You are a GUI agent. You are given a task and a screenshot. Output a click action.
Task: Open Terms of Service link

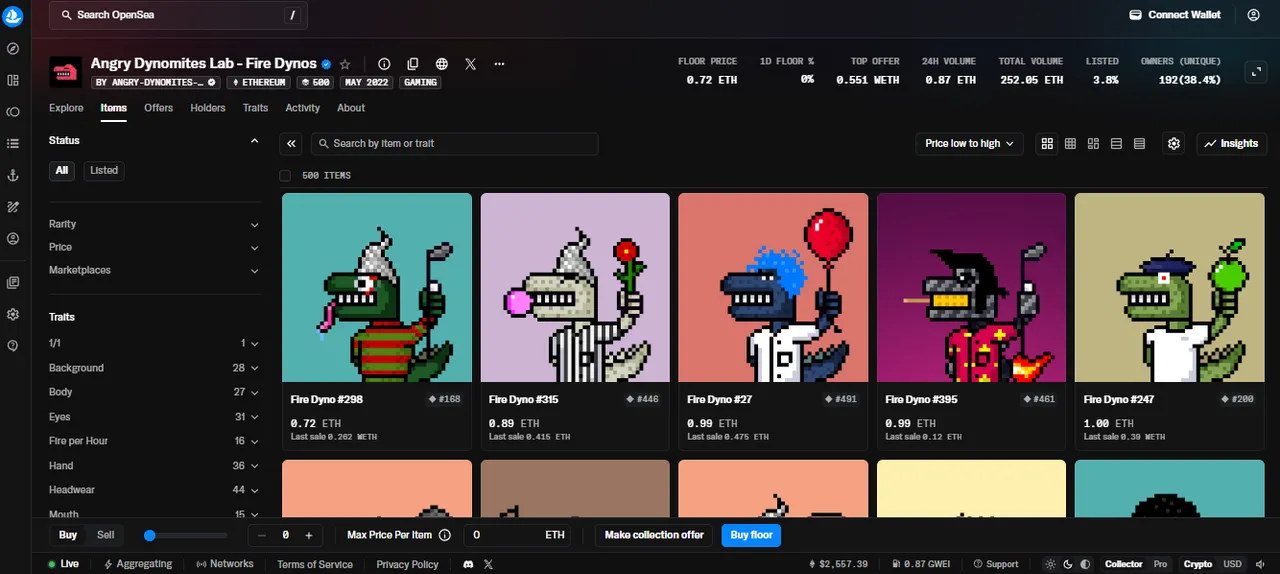(315, 564)
